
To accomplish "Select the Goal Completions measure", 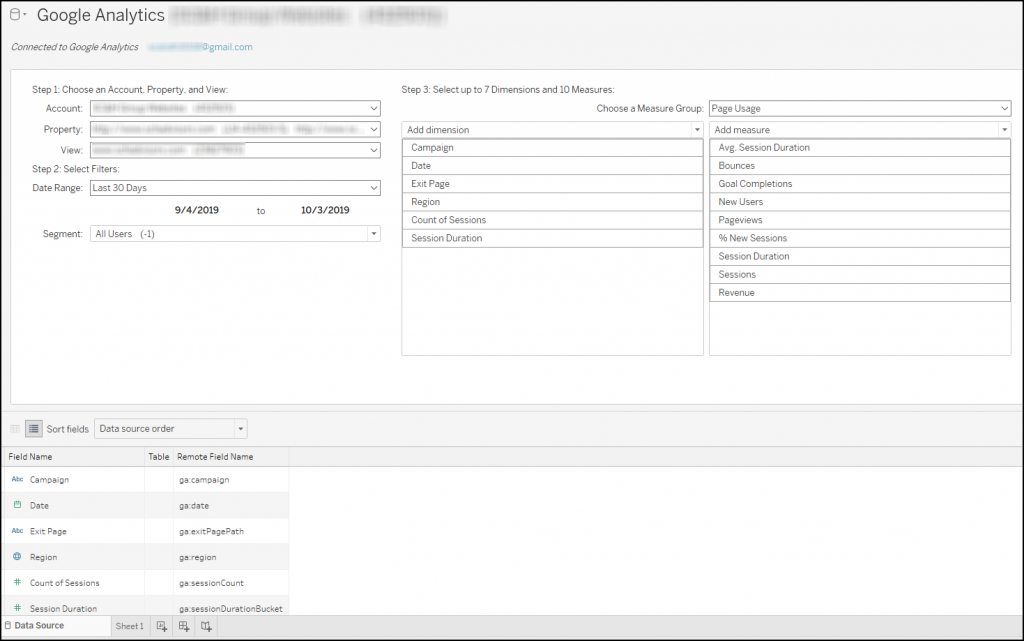I will [860, 184].
